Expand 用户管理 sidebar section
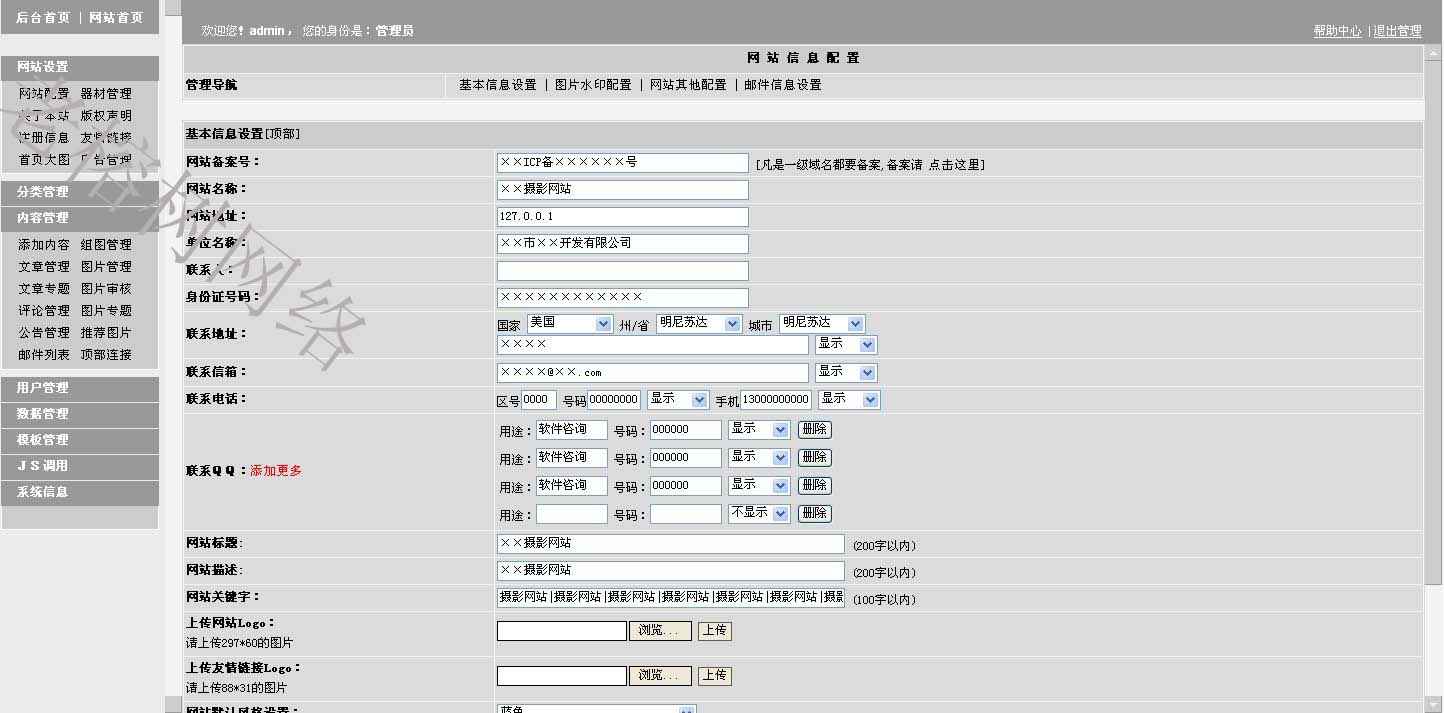The image size is (1444, 713). click(x=80, y=388)
